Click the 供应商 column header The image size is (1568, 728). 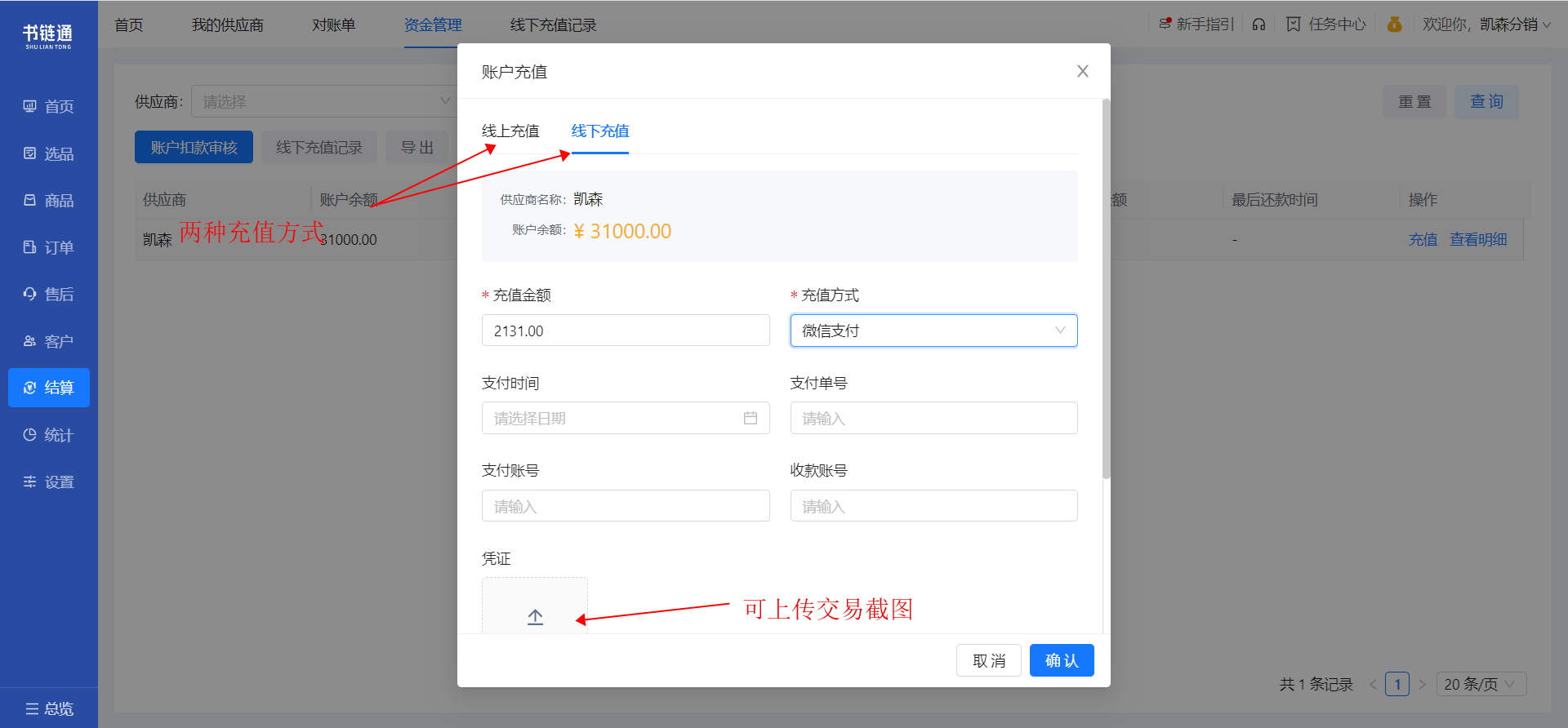pyautogui.click(x=165, y=200)
